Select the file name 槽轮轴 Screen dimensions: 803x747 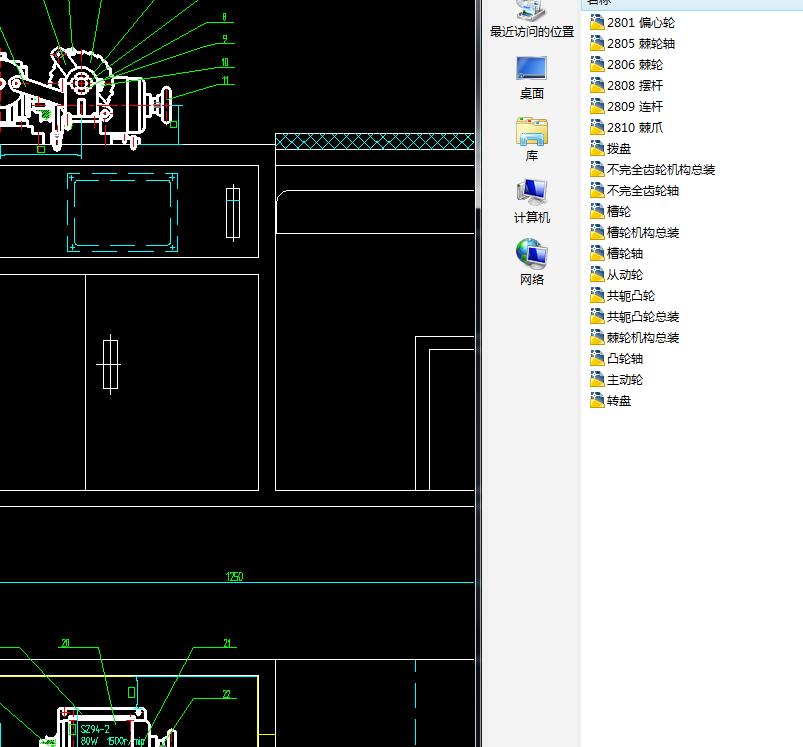coord(625,253)
